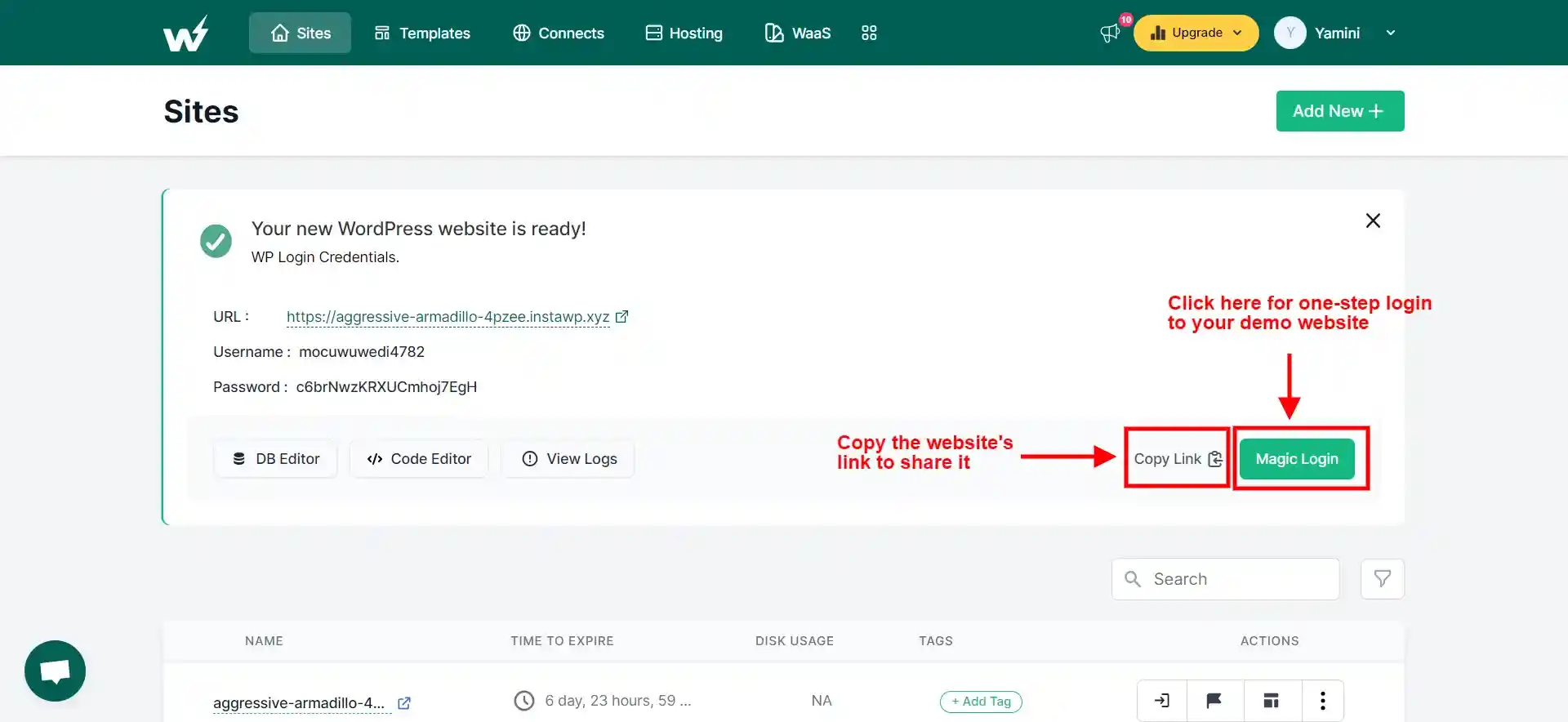Open the filter funnel button
This screenshot has width=1568, height=722.
pos(1383,579)
